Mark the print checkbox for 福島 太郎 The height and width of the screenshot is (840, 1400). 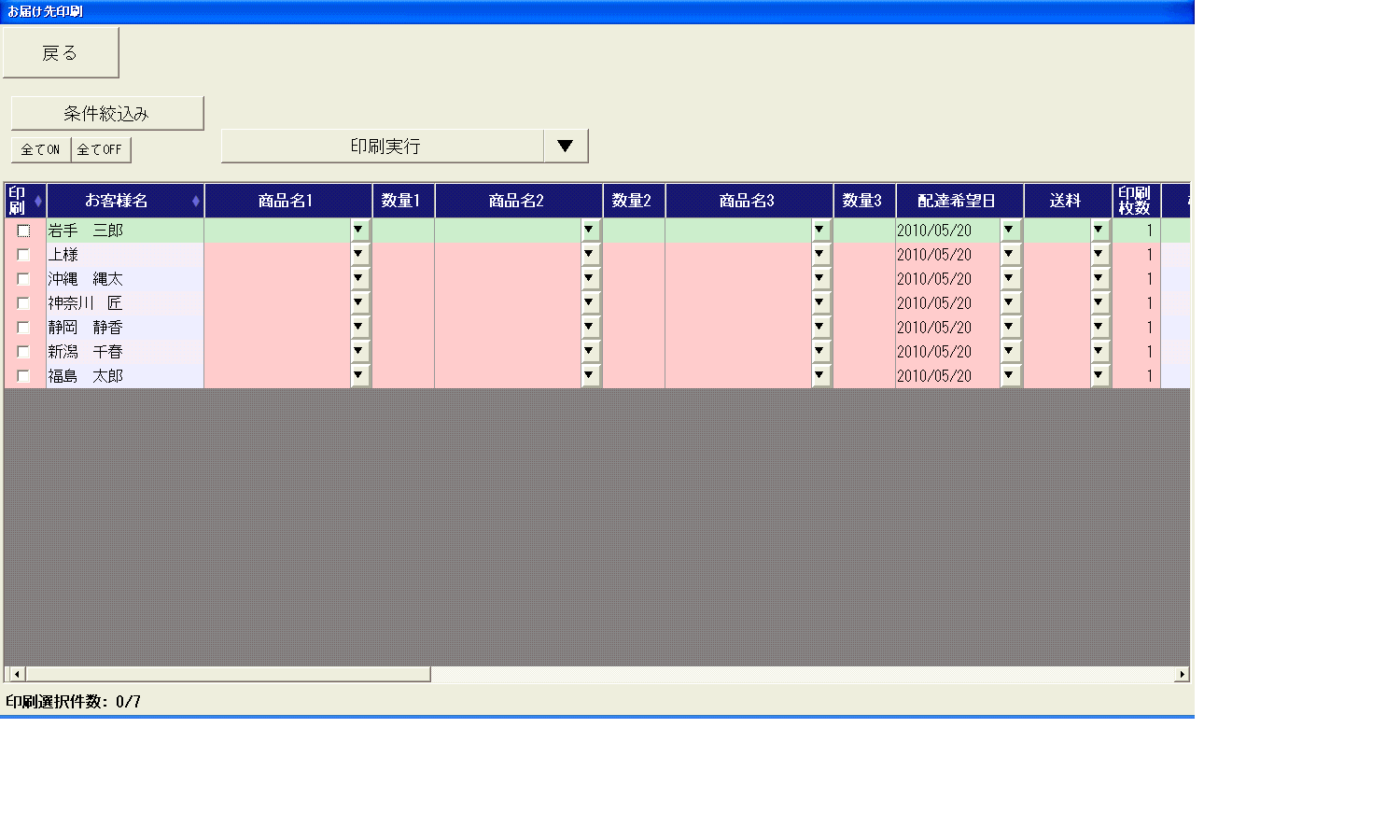[24, 376]
